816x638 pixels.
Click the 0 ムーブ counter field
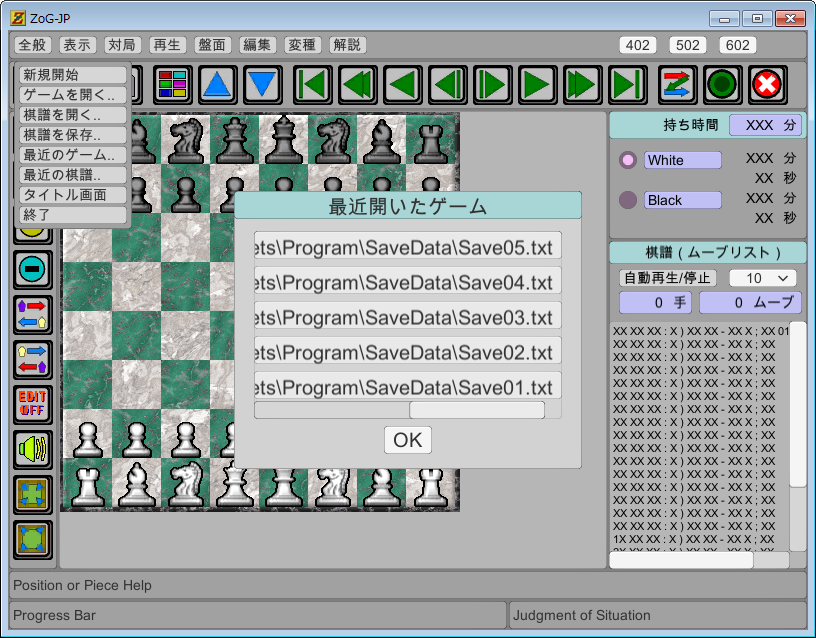pyautogui.click(x=750, y=302)
